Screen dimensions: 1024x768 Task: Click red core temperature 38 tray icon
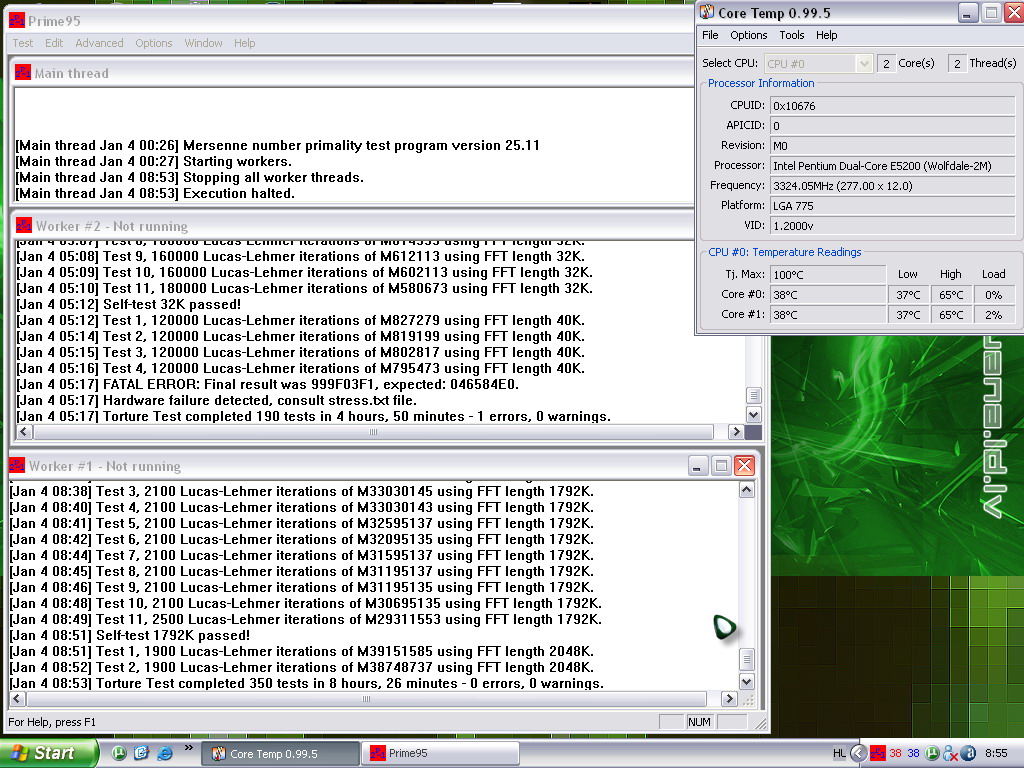[x=895, y=754]
